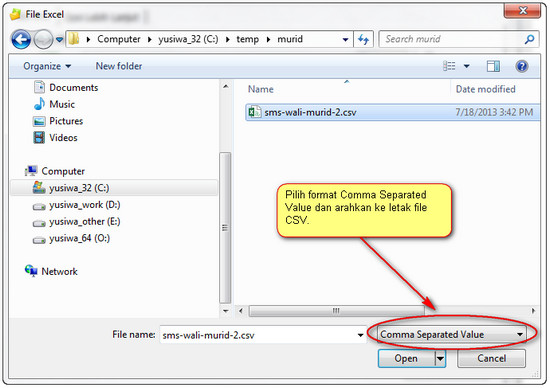Expand the address bar history dropdown
The image size is (550, 388).
[x=345, y=40]
